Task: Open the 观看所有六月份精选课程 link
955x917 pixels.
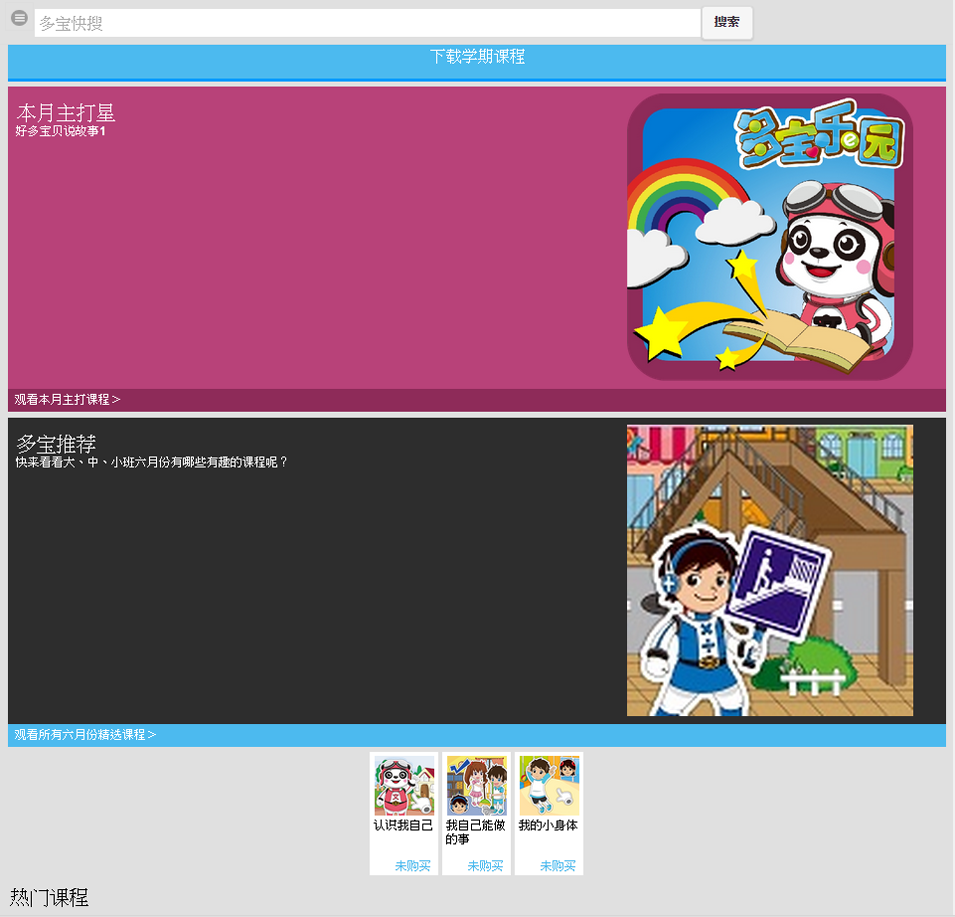Action: pos(85,735)
